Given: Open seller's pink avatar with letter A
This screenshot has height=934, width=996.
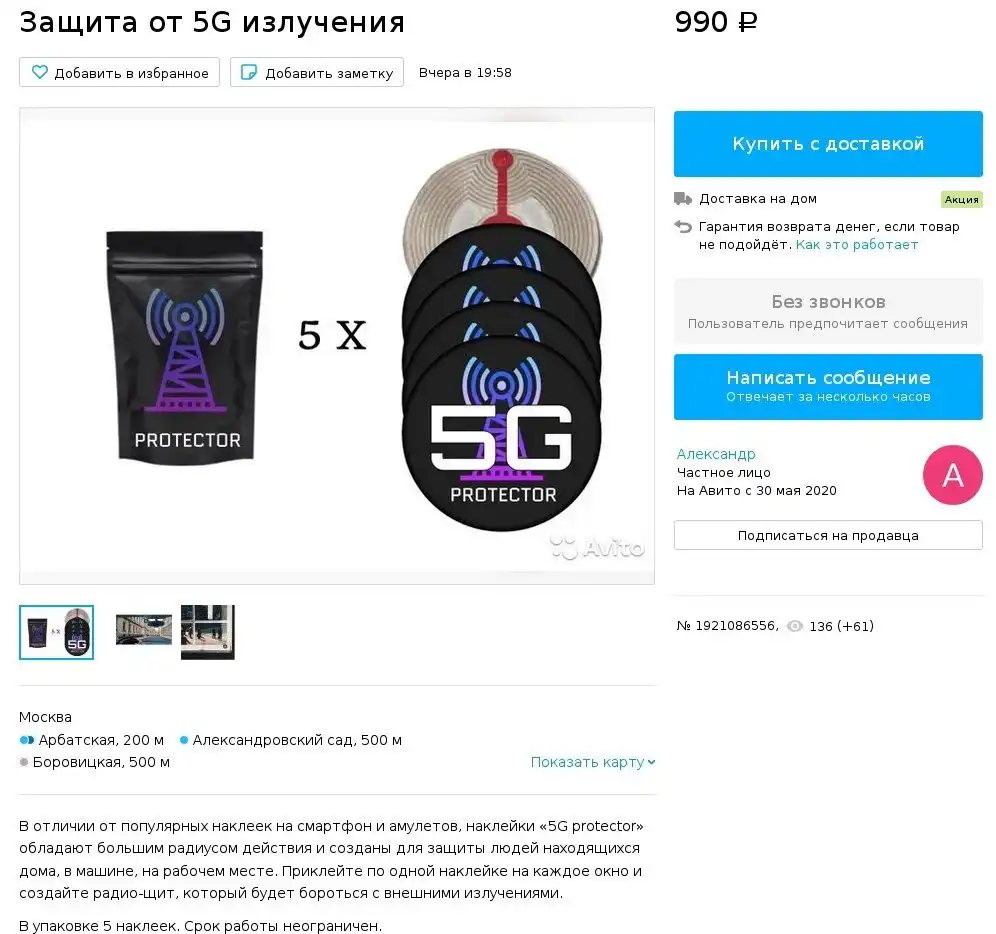Looking at the screenshot, I should pos(952,475).
